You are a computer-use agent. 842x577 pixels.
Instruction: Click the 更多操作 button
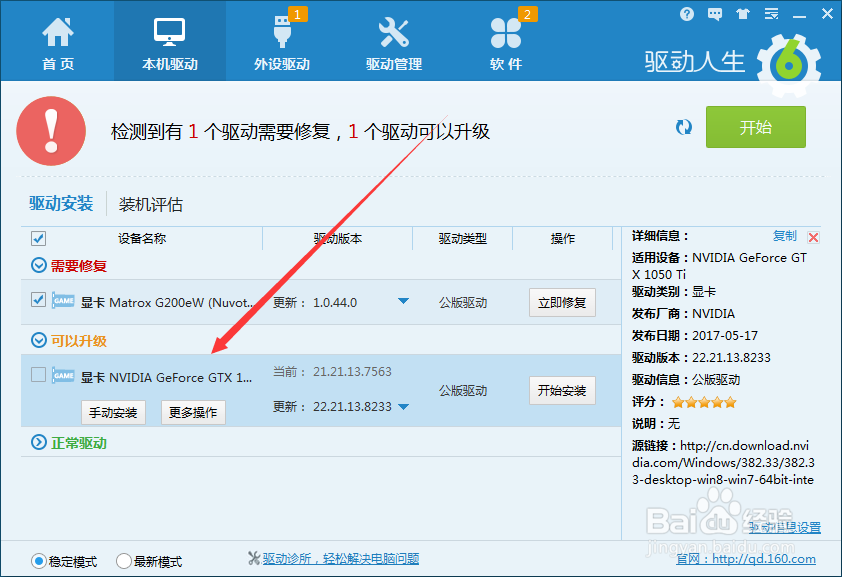tap(193, 412)
